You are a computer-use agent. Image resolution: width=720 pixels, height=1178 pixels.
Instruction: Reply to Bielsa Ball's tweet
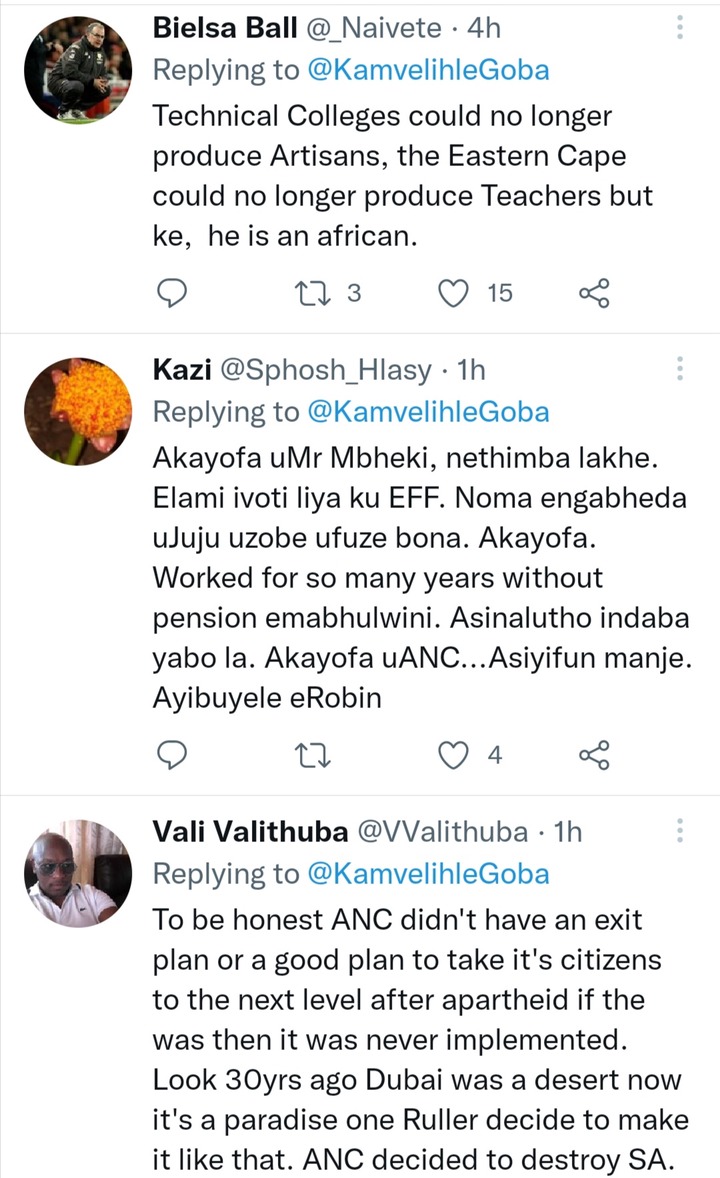coord(171,293)
